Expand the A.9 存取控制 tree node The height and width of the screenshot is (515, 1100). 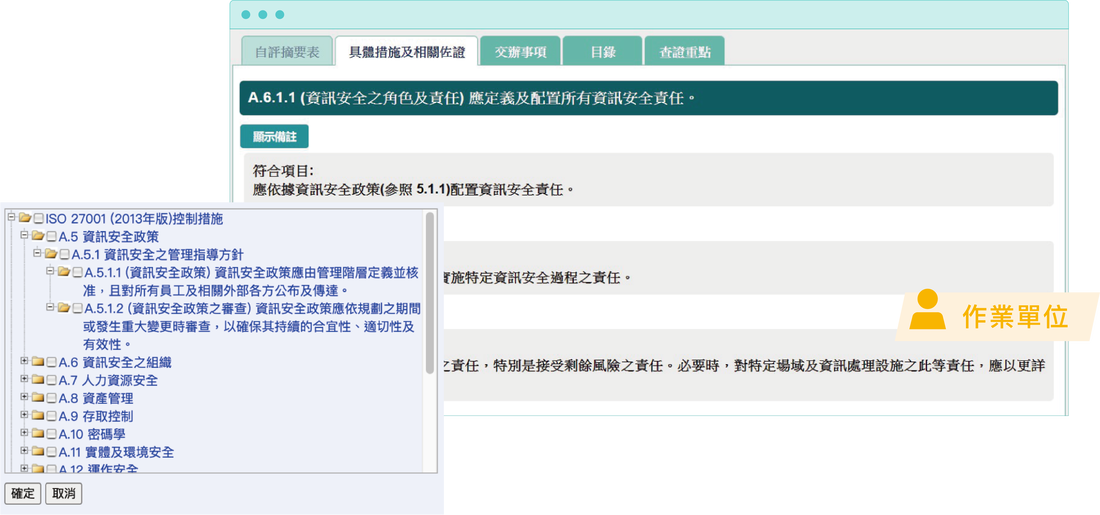coord(24,415)
